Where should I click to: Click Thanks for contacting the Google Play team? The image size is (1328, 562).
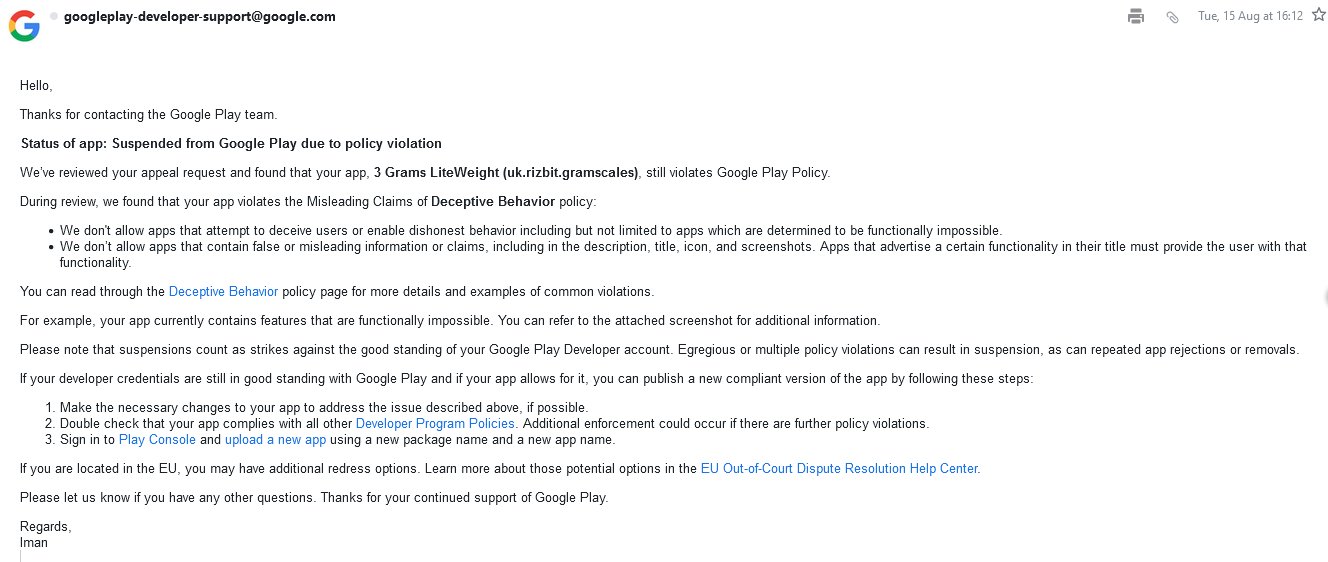(x=148, y=115)
